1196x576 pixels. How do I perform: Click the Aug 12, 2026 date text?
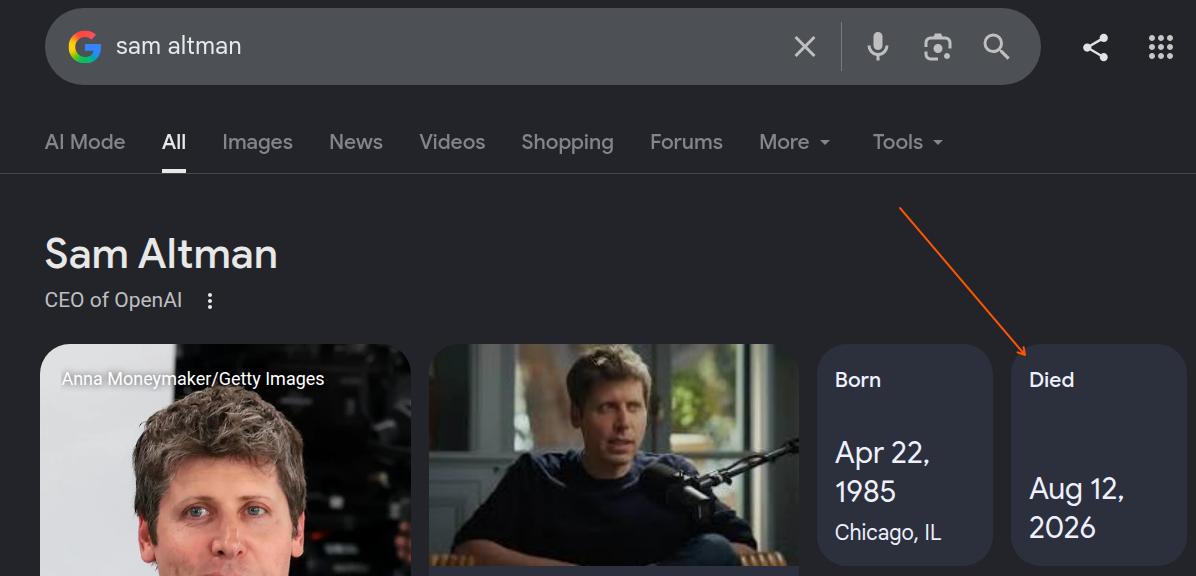[1077, 508]
